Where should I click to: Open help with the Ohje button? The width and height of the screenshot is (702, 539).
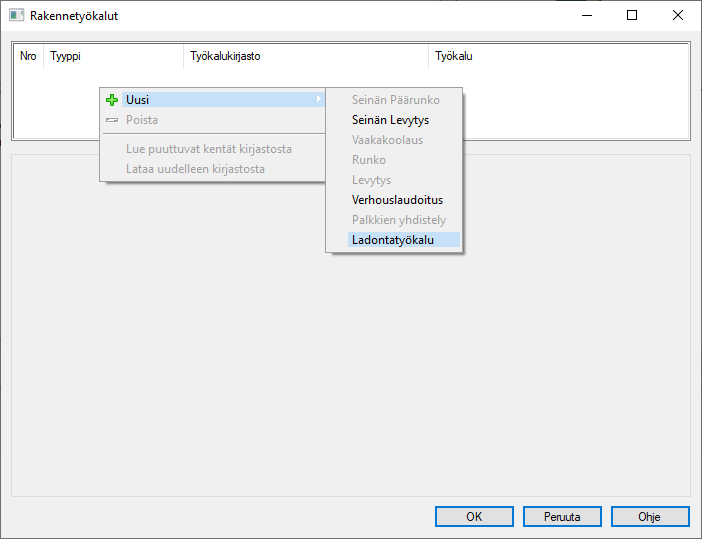[x=650, y=517]
